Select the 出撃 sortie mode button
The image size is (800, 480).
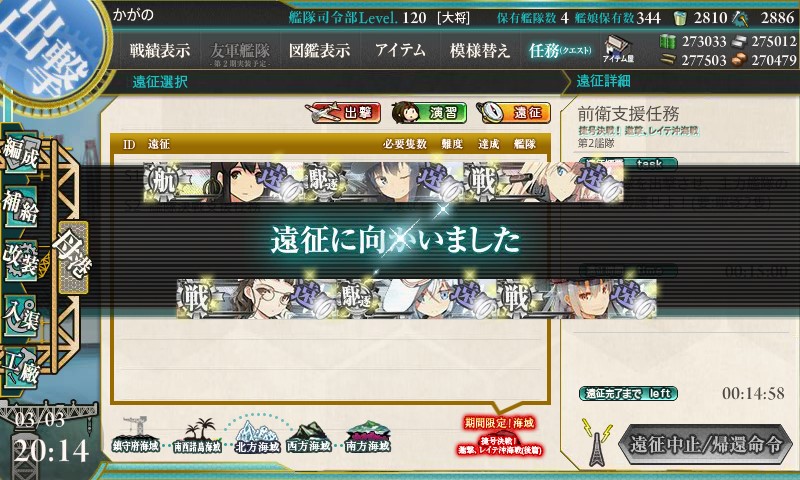(343, 112)
